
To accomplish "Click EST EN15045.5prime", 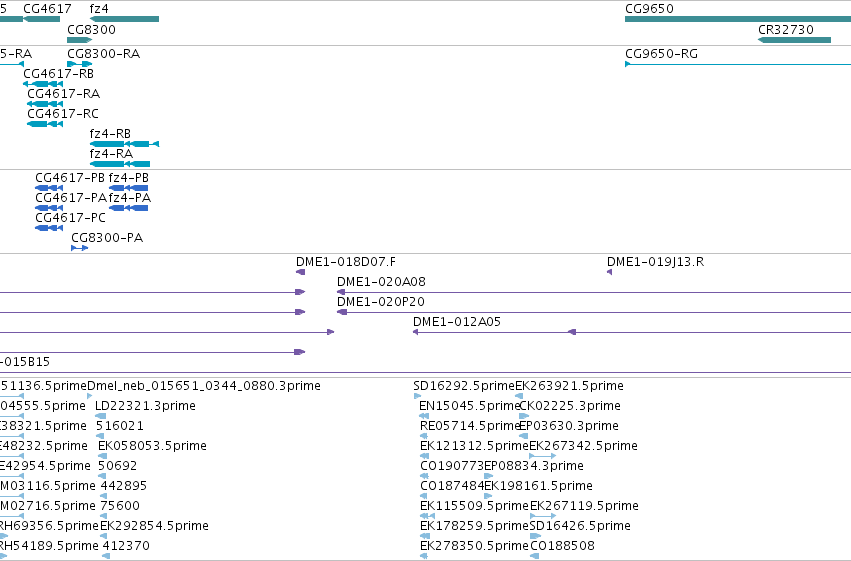I will click(469, 406).
